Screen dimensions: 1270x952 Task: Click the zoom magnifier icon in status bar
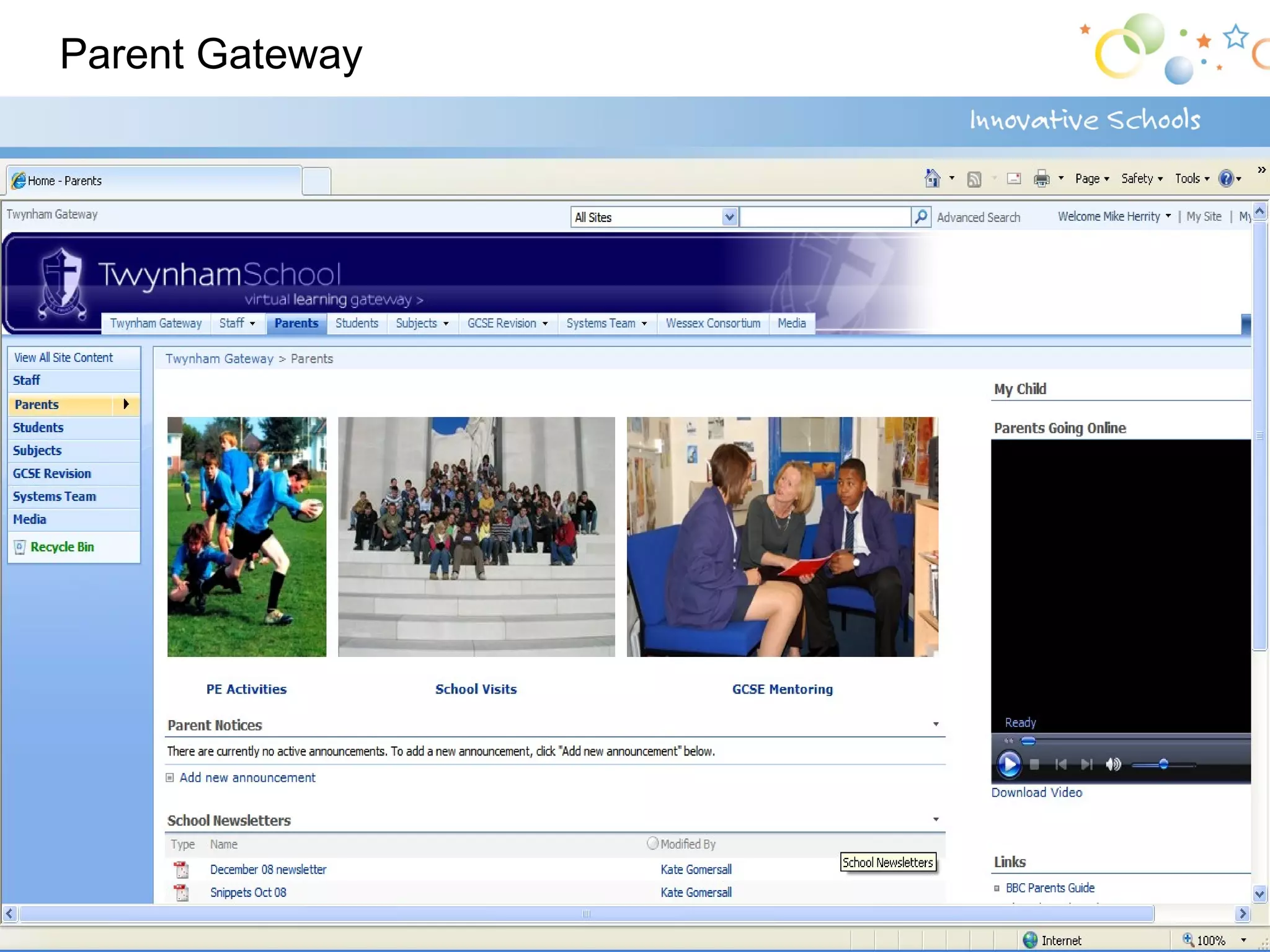coord(1188,940)
